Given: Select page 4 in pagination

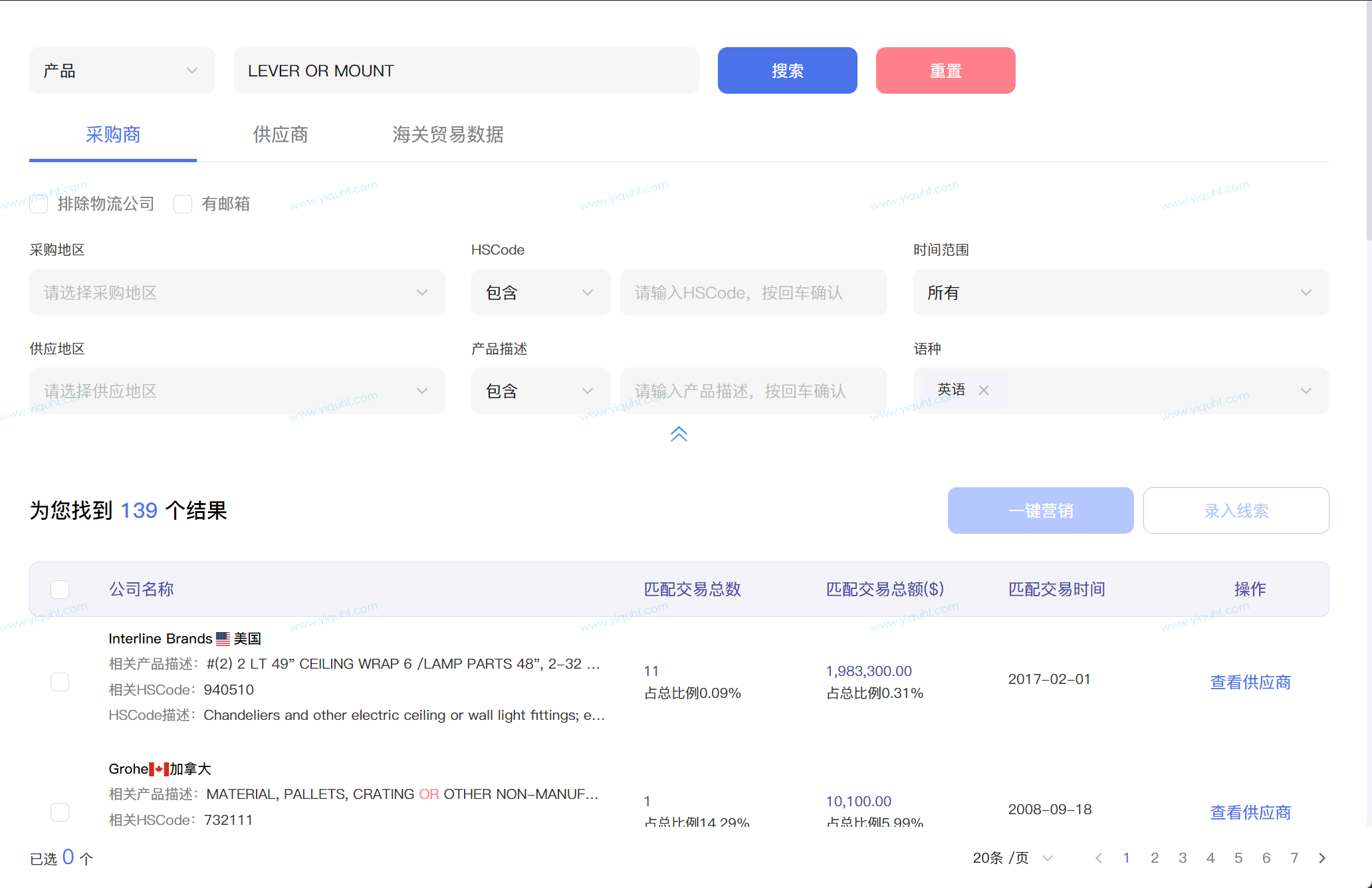Looking at the screenshot, I should click(1210, 858).
